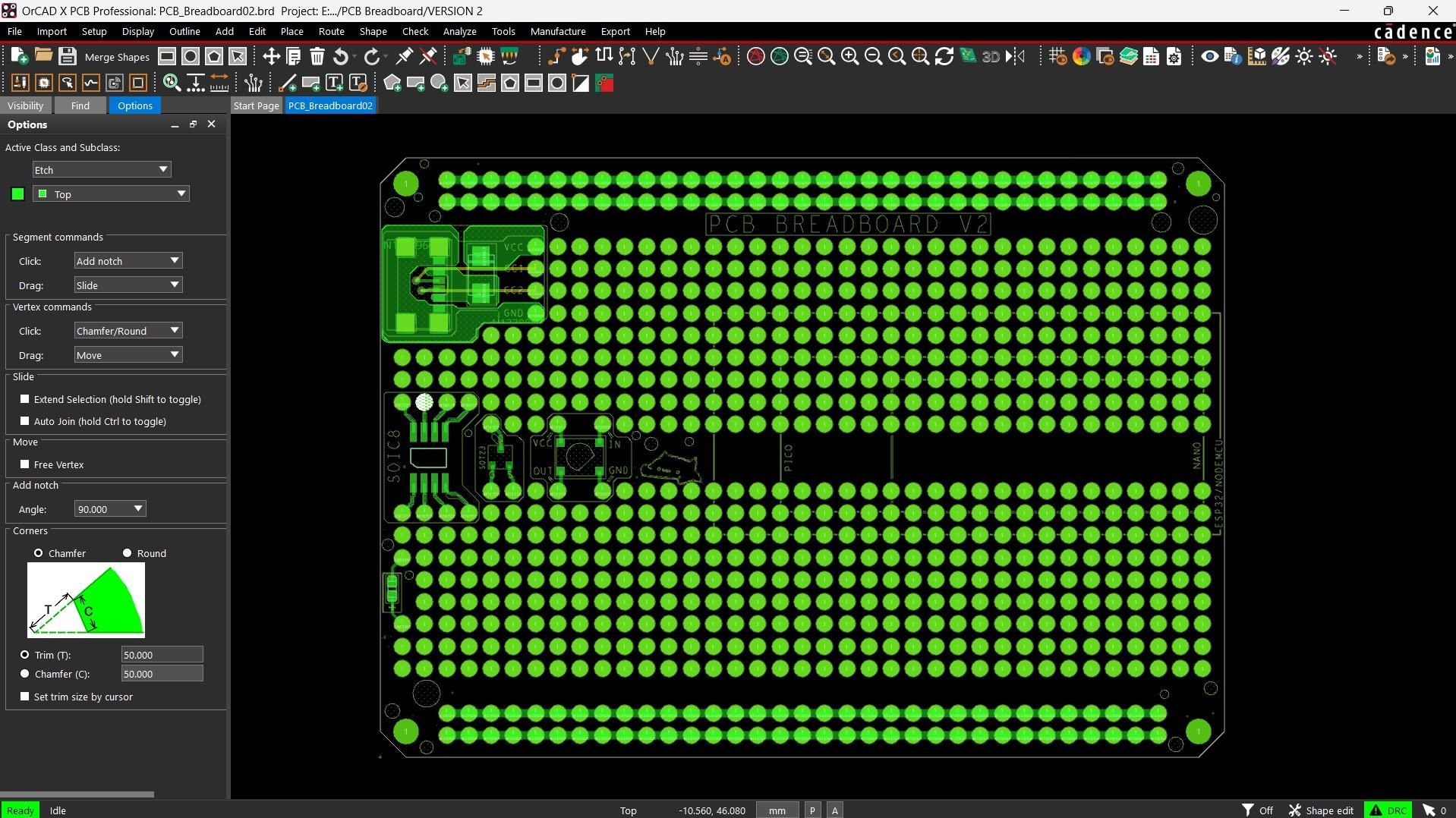Select the polygon shape tool next to Merge Shapes
1456x818 pixels.
pos(214,56)
